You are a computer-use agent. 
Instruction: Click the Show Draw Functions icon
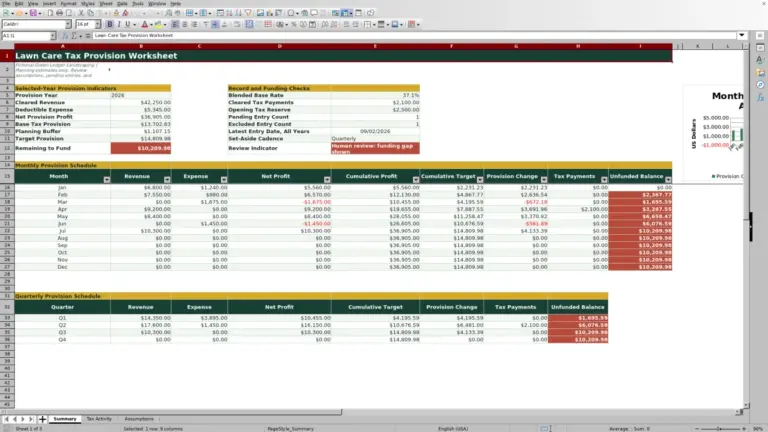[371, 13]
